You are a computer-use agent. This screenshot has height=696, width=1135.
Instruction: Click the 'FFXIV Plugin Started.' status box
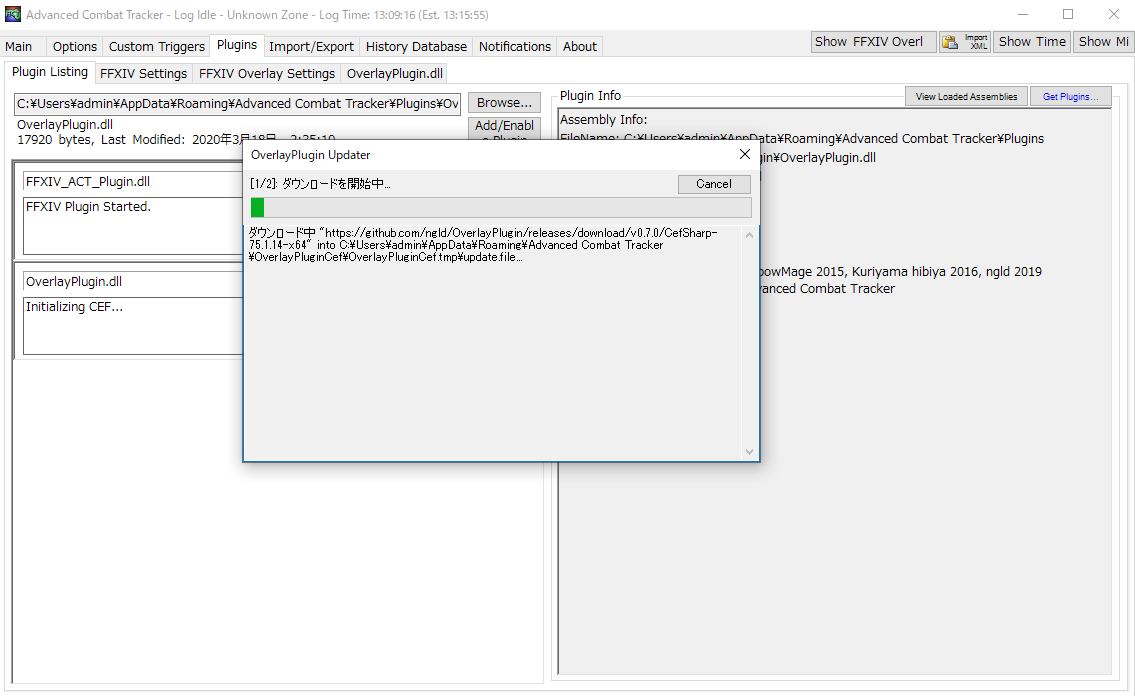(133, 226)
